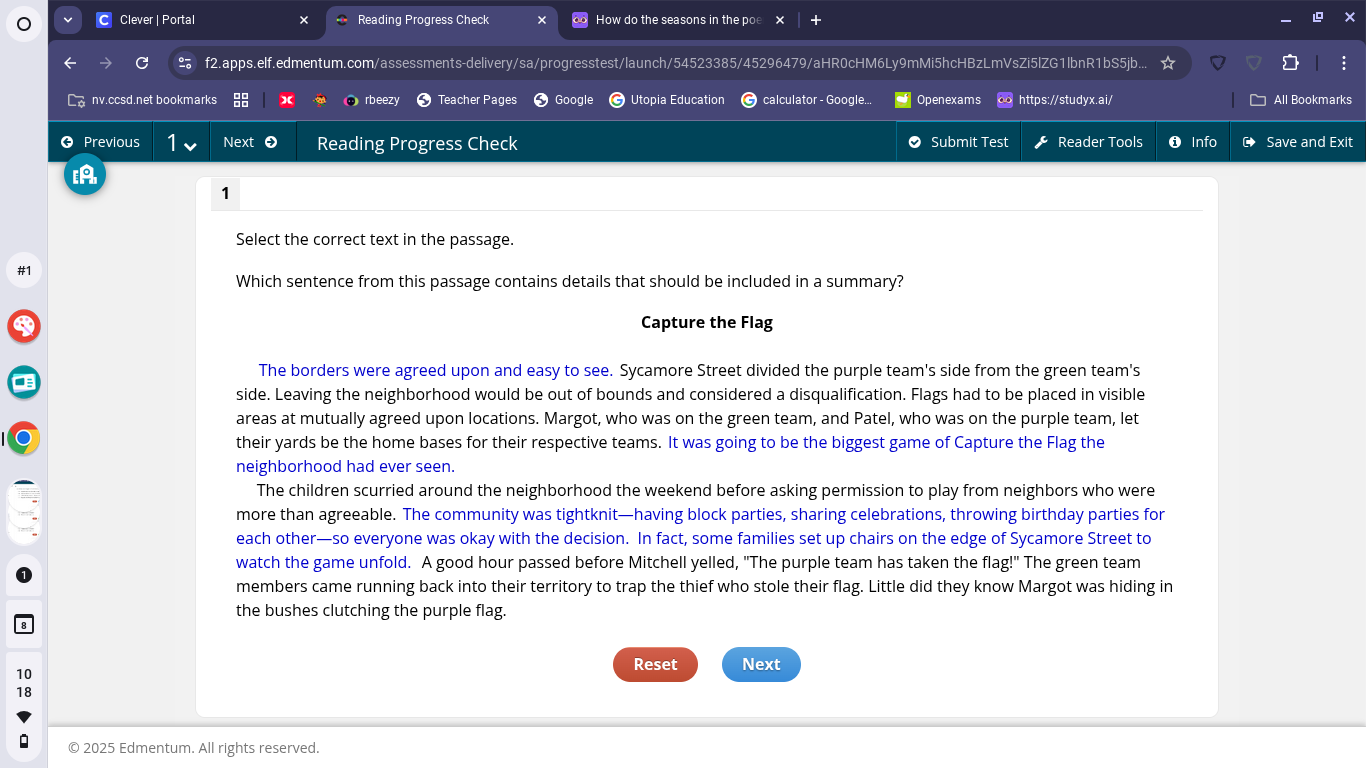Image resolution: width=1366 pixels, height=768 pixels.
Task: Open Chrome from the side shelf
Action: pyautogui.click(x=23, y=437)
